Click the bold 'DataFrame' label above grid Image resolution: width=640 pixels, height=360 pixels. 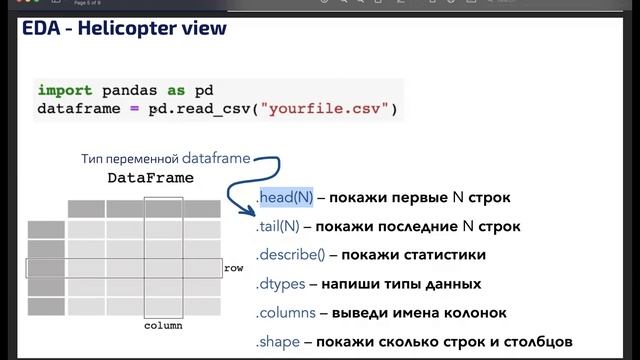(151, 178)
